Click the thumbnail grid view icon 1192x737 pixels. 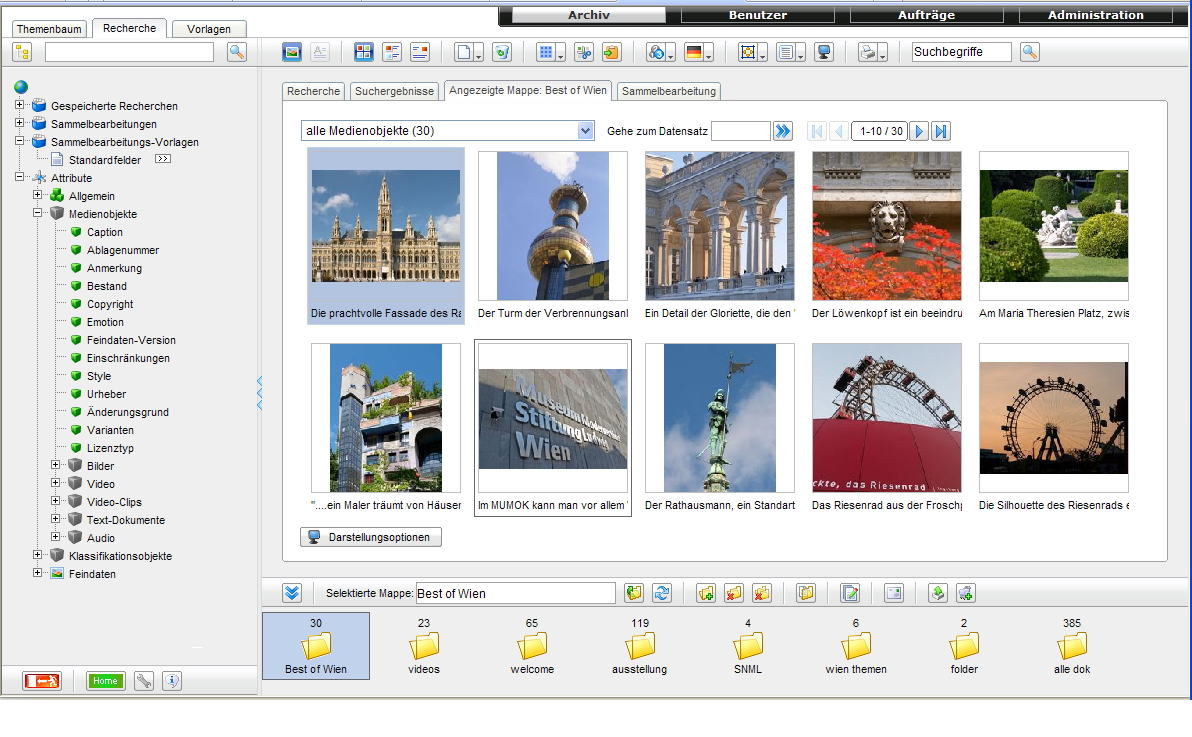point(363,52)
